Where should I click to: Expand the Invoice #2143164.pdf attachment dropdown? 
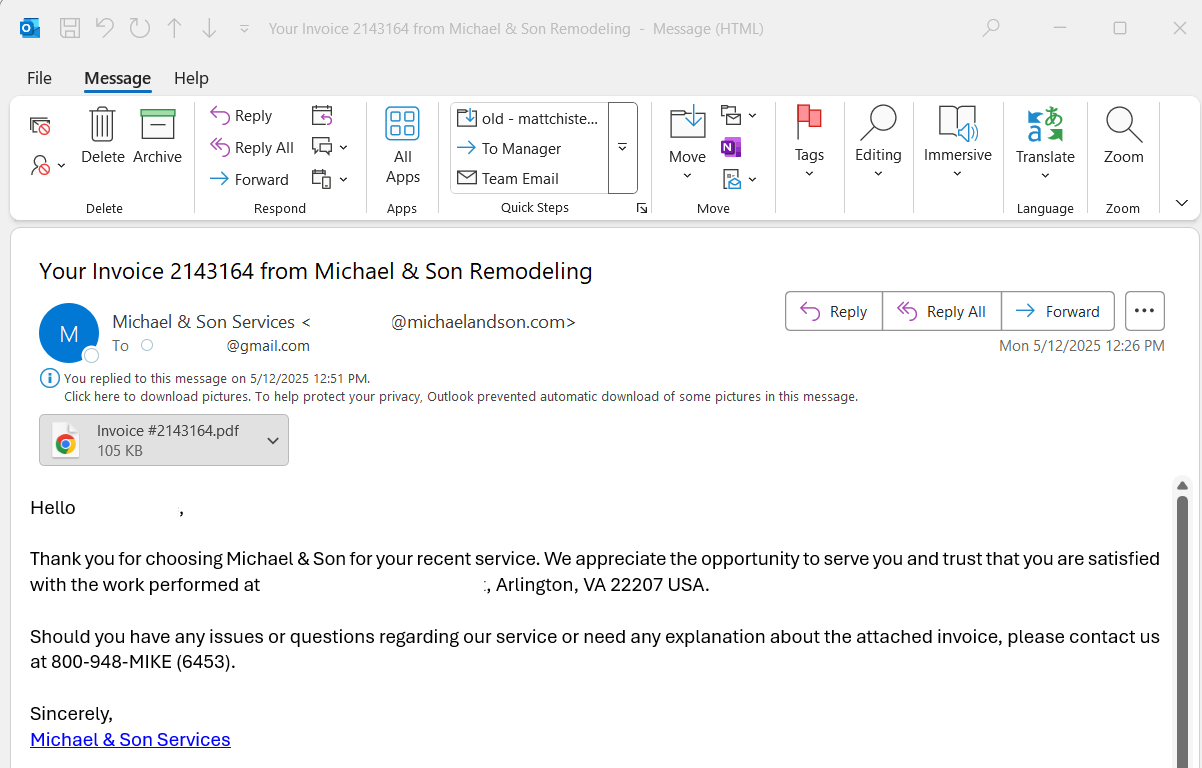273,441
